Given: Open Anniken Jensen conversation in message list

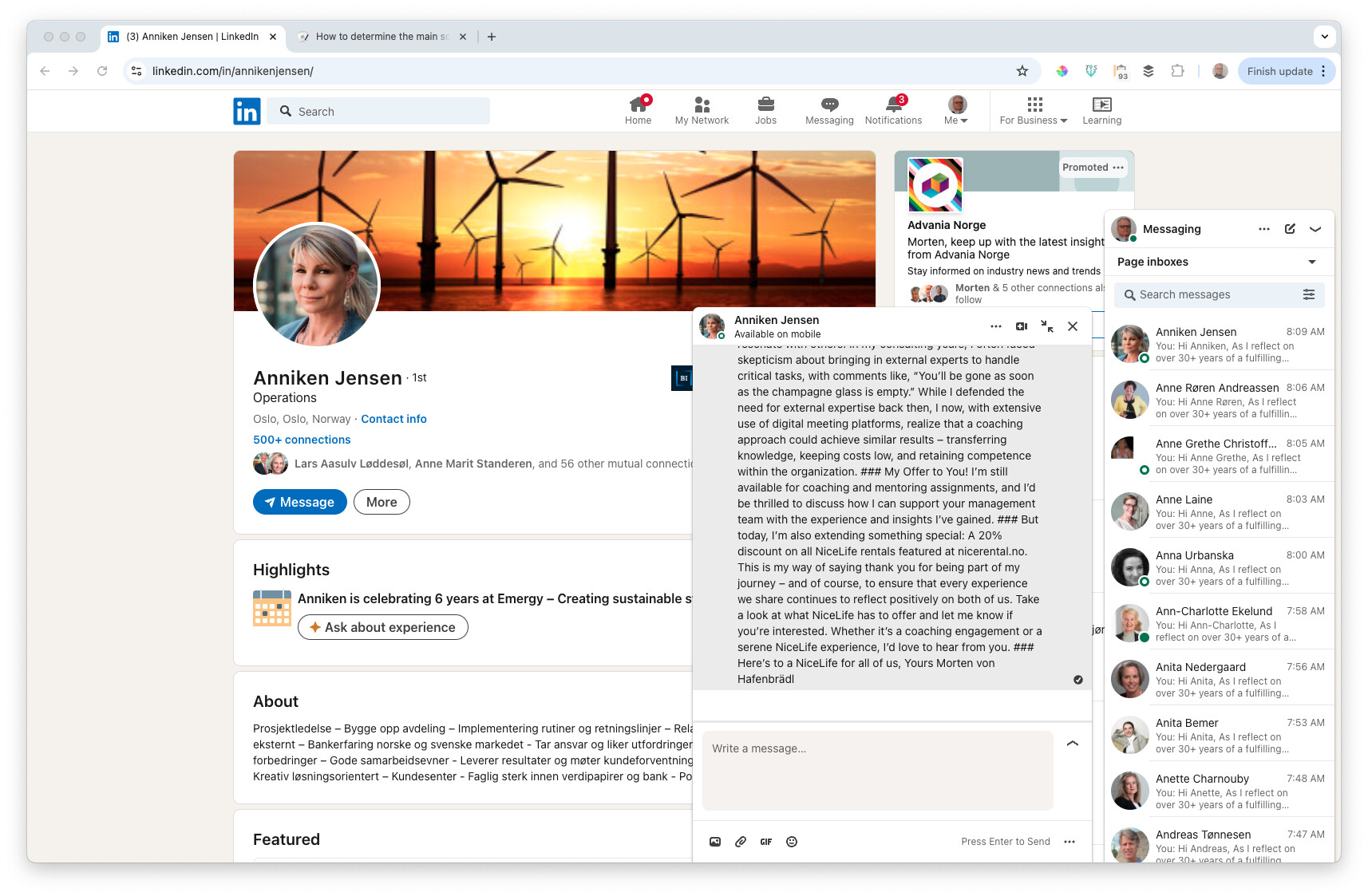Looking at the screenshot, I should (1220, 343).
